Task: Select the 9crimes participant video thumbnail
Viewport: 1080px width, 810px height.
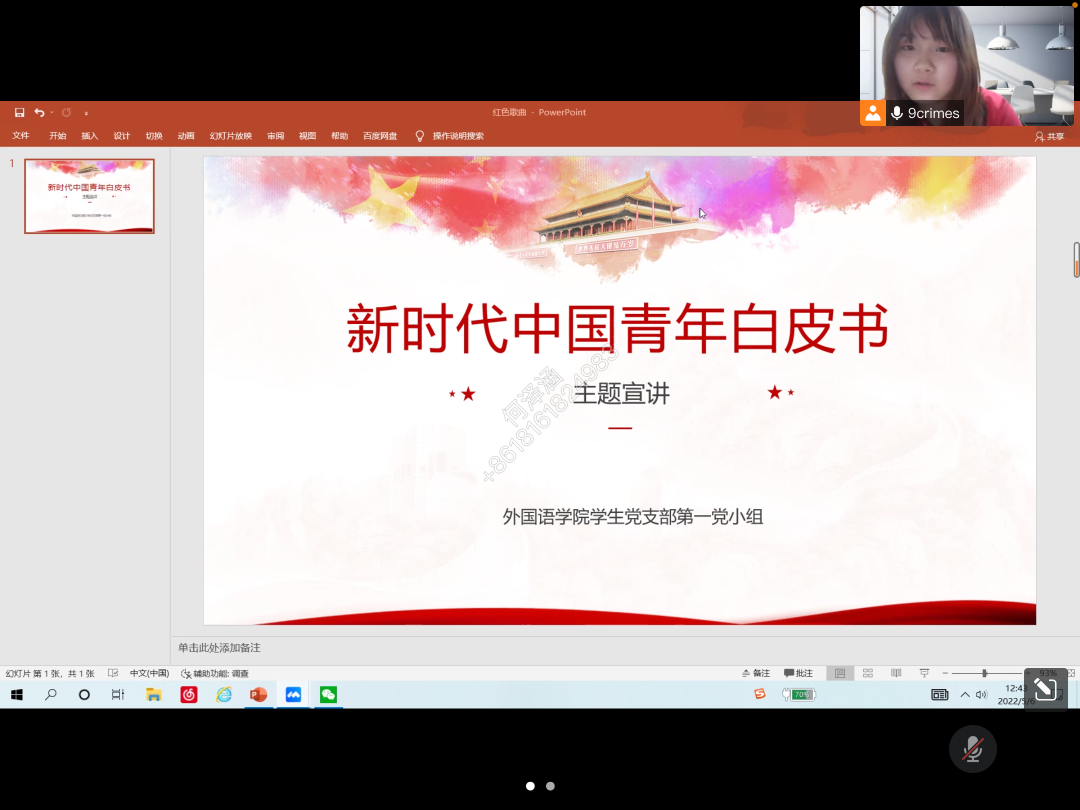Action: pyautogui.click(x=966, y=66)
